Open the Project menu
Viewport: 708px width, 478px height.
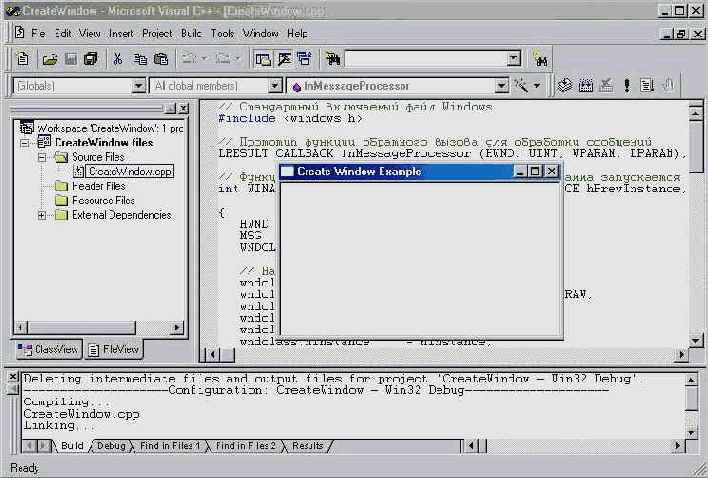click(155, 33)
